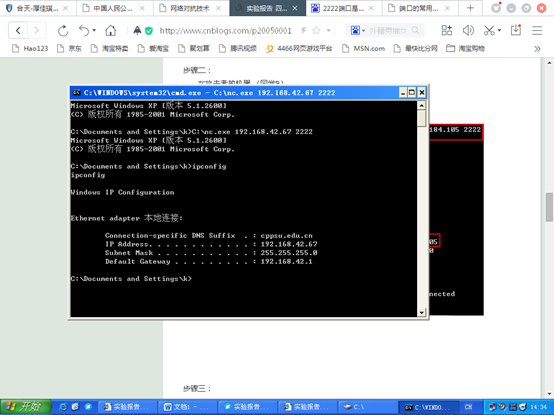The width and height of the screenshot is (554, 415).
Task: Open the Windows 开始 start button
Action: pos(26,407)
